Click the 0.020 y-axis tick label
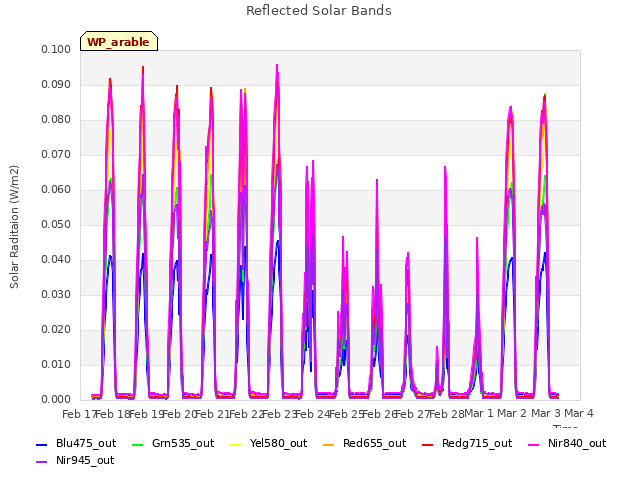 tap(56, 329)
